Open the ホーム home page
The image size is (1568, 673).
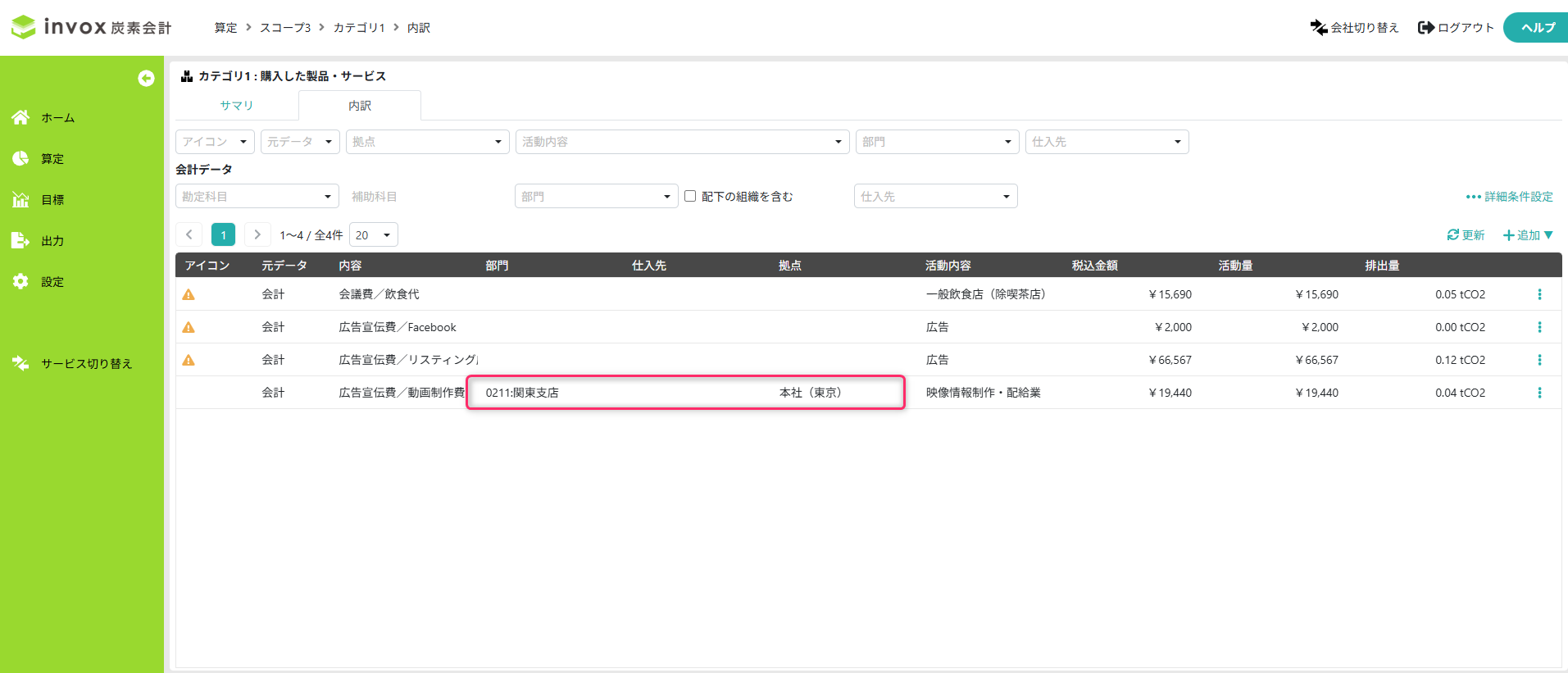pyautogui.click(x=57, y=118)
